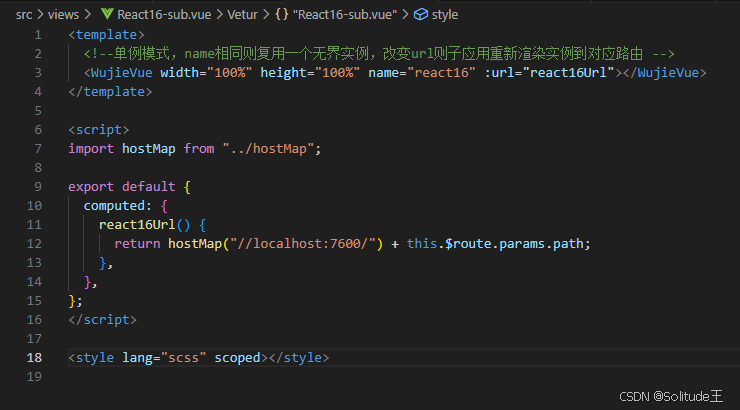This screenshot has width=740, height=410.
Task: Click the Chinese comment on line 2
Action: pyautogui.click(x=378, y=54)
